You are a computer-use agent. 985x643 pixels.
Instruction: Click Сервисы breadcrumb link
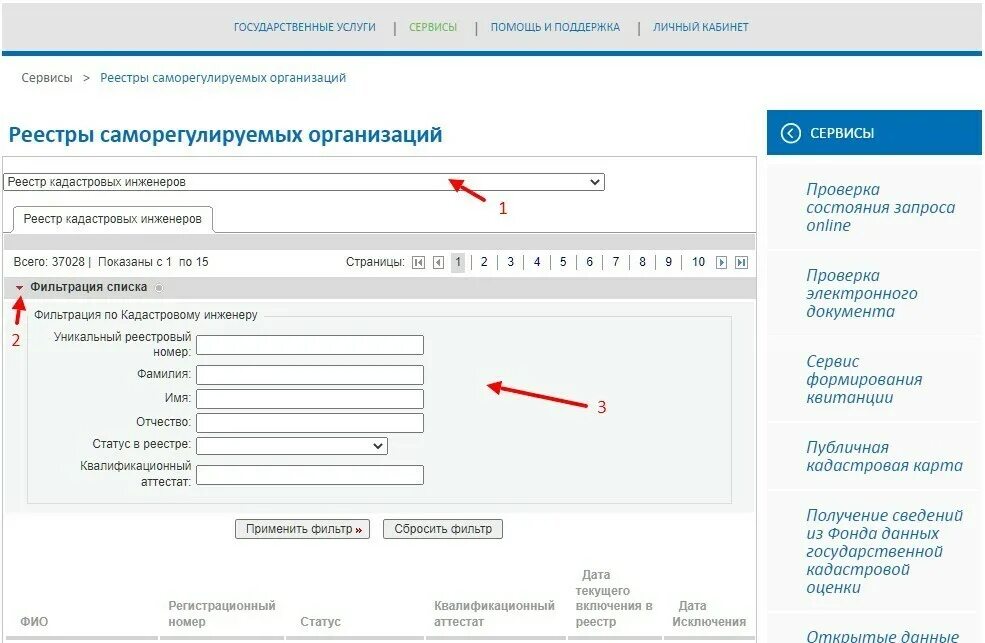pyautogui.click(x=47, y=78)
